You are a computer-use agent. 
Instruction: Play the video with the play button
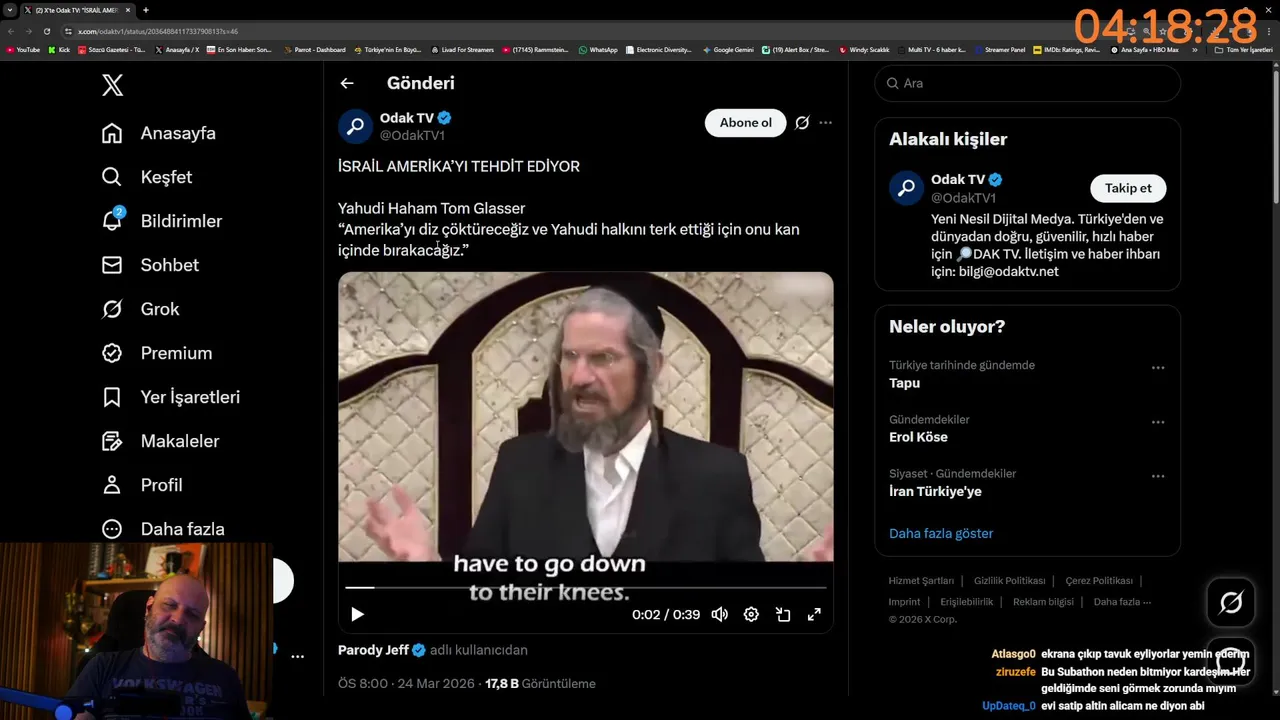[357, 615]
